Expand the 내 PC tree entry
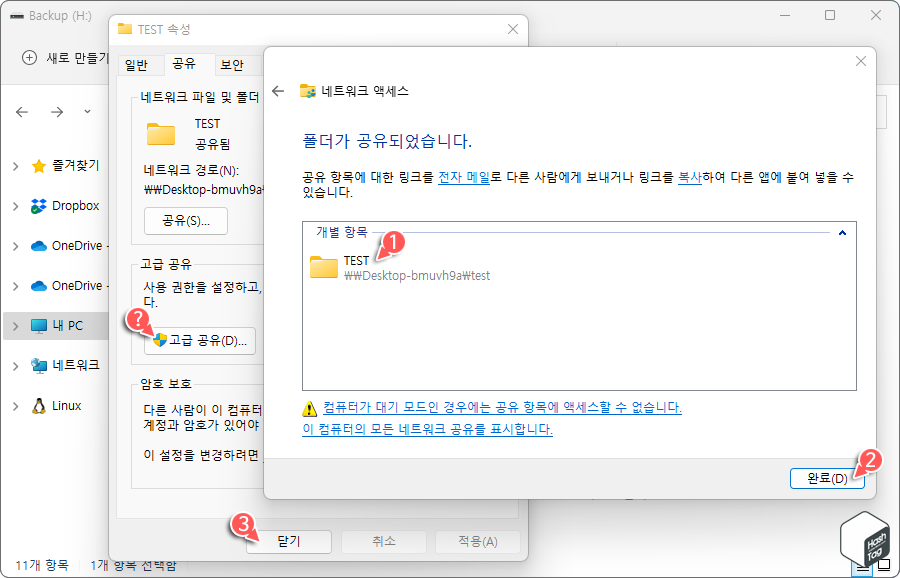 (x=17, y=325)
